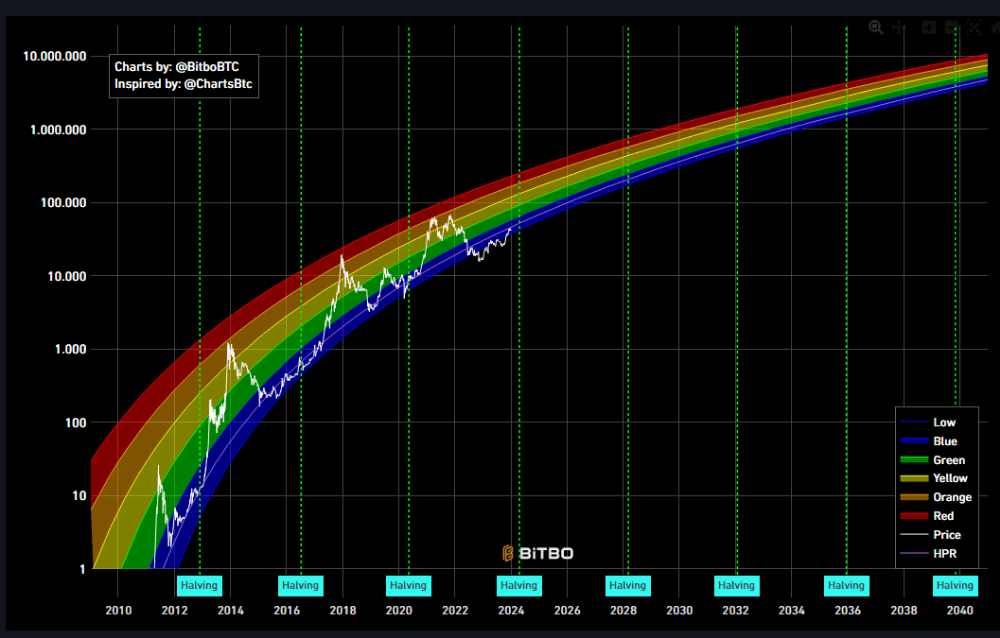The image size is (1000, 638).
Task: Activate the Zoom magnifier tool
Action: (876, 28)
